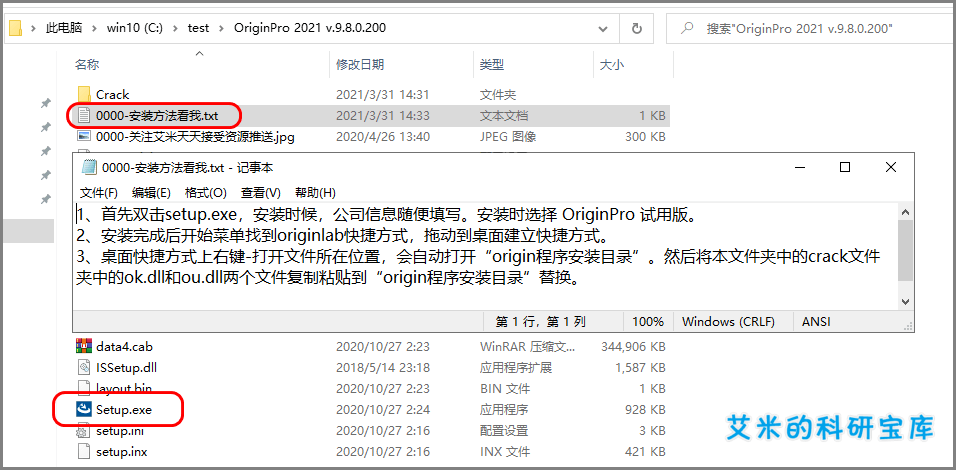Click the 100% zoom status entry
956x470 pixels.
click(647, 321)
